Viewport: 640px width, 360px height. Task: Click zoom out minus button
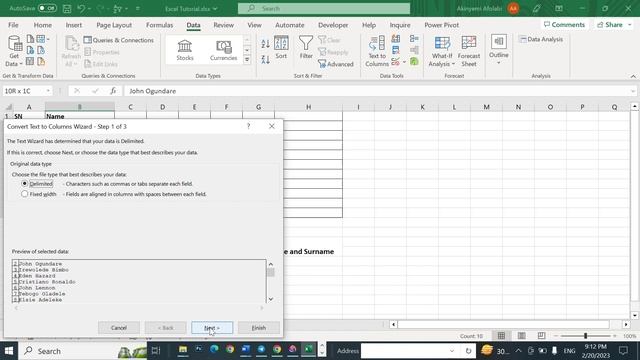click(x=556, y=336)
